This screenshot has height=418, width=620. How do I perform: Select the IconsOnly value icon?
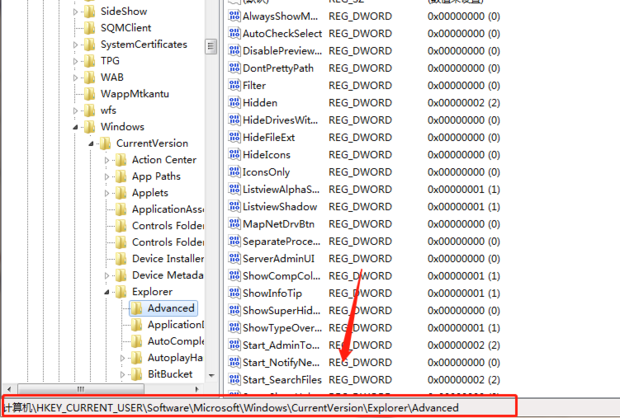[234, 172]
